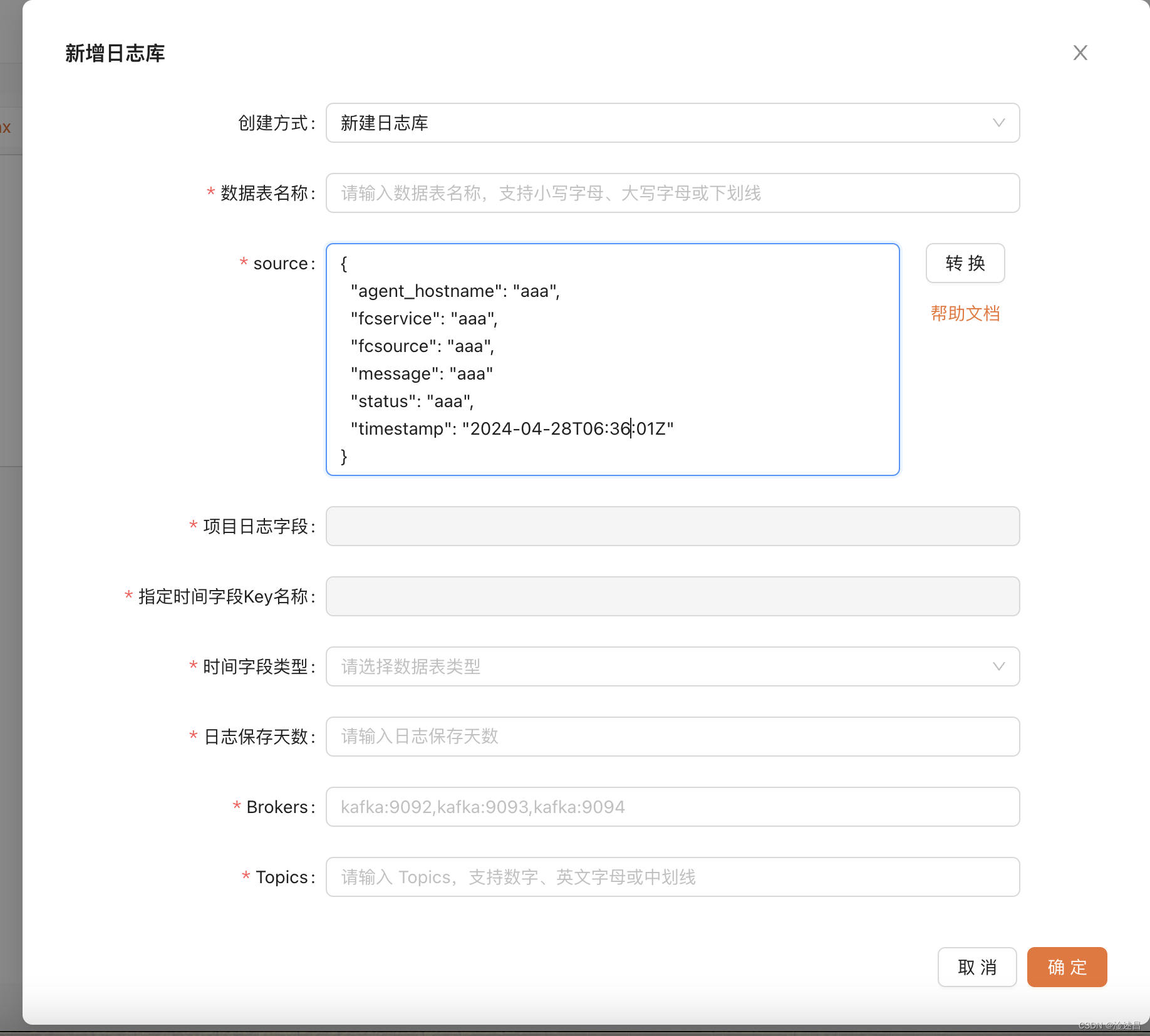This screenshot has height=1036, width=1150.
Task: Click the required asterisk beside Topics
Action: tap(244, 877)
